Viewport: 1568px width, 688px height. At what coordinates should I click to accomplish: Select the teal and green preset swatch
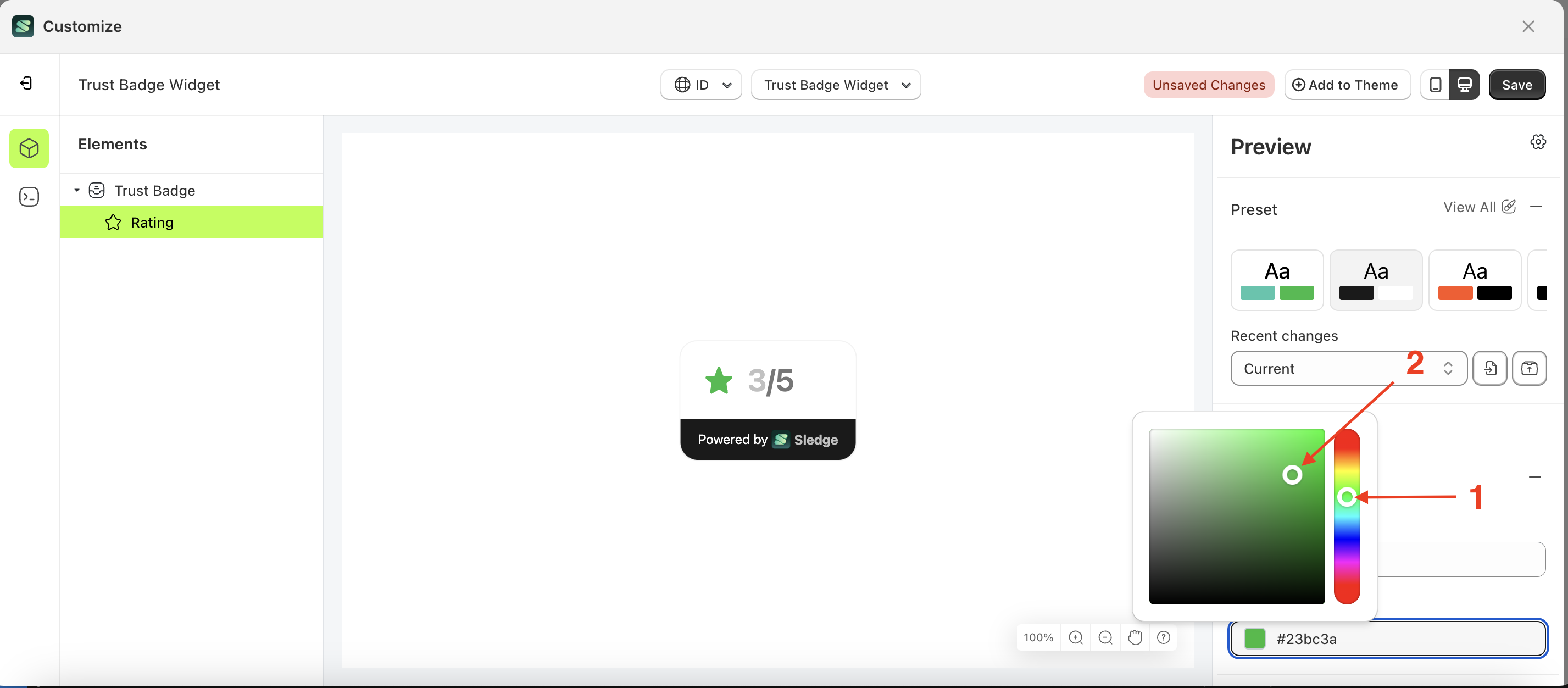tap(1276, 280)
